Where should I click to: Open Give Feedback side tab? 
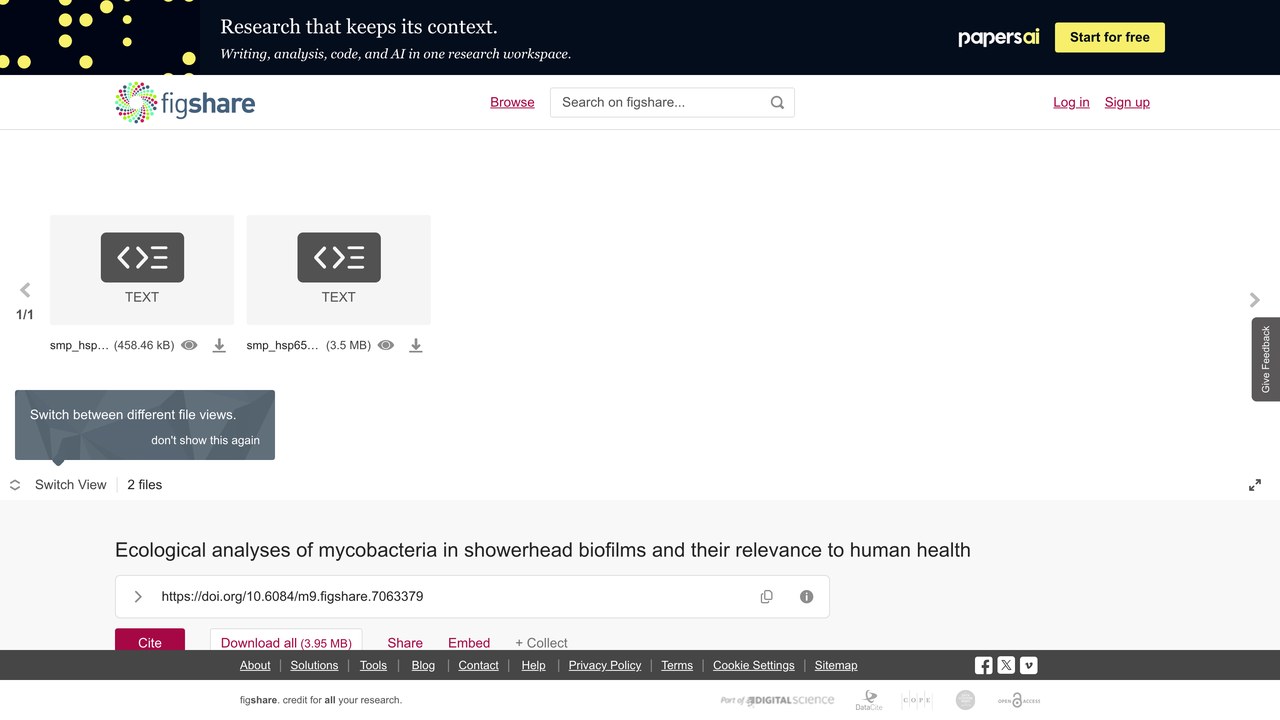[1266, 359]
